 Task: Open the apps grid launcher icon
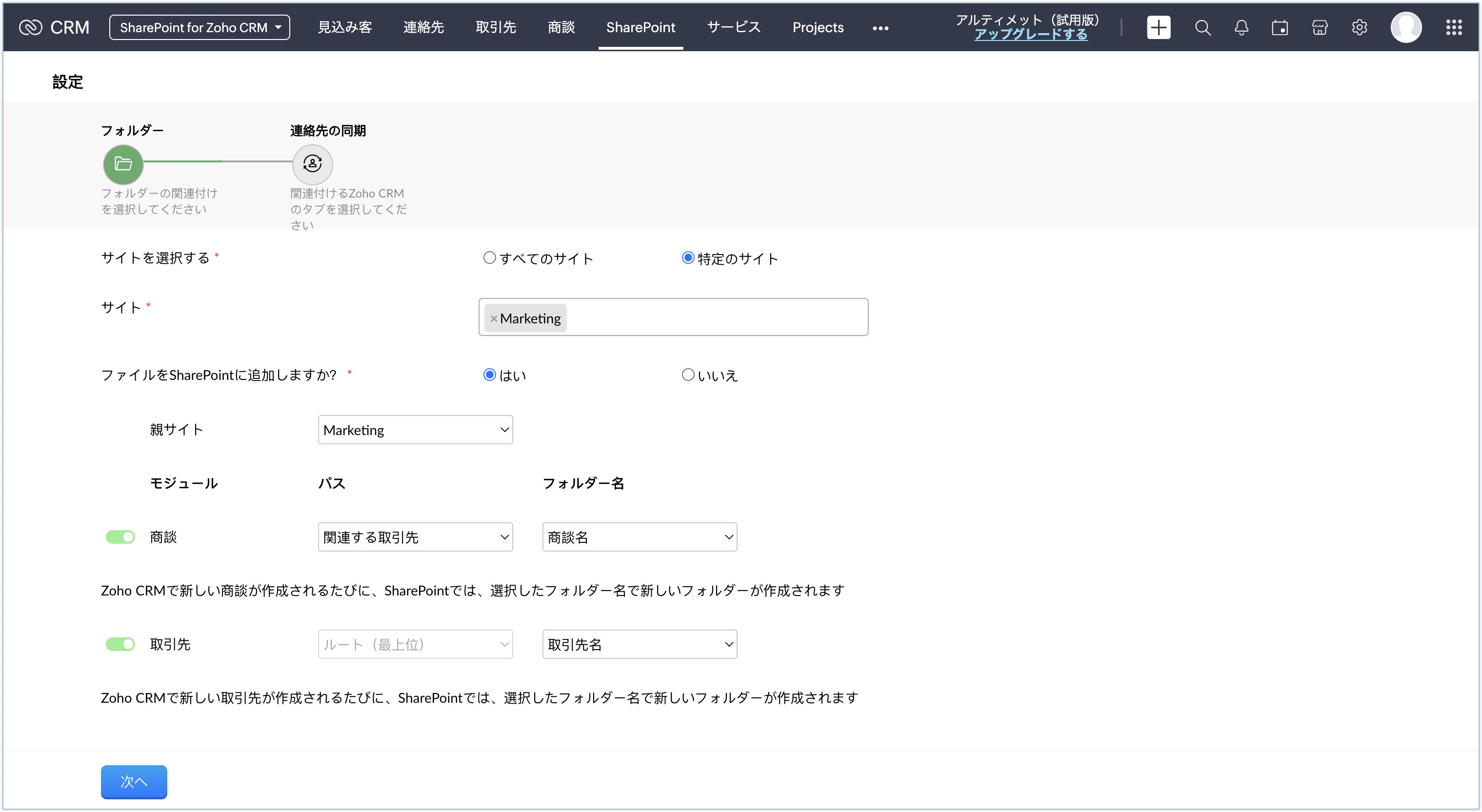(1454, 27)
